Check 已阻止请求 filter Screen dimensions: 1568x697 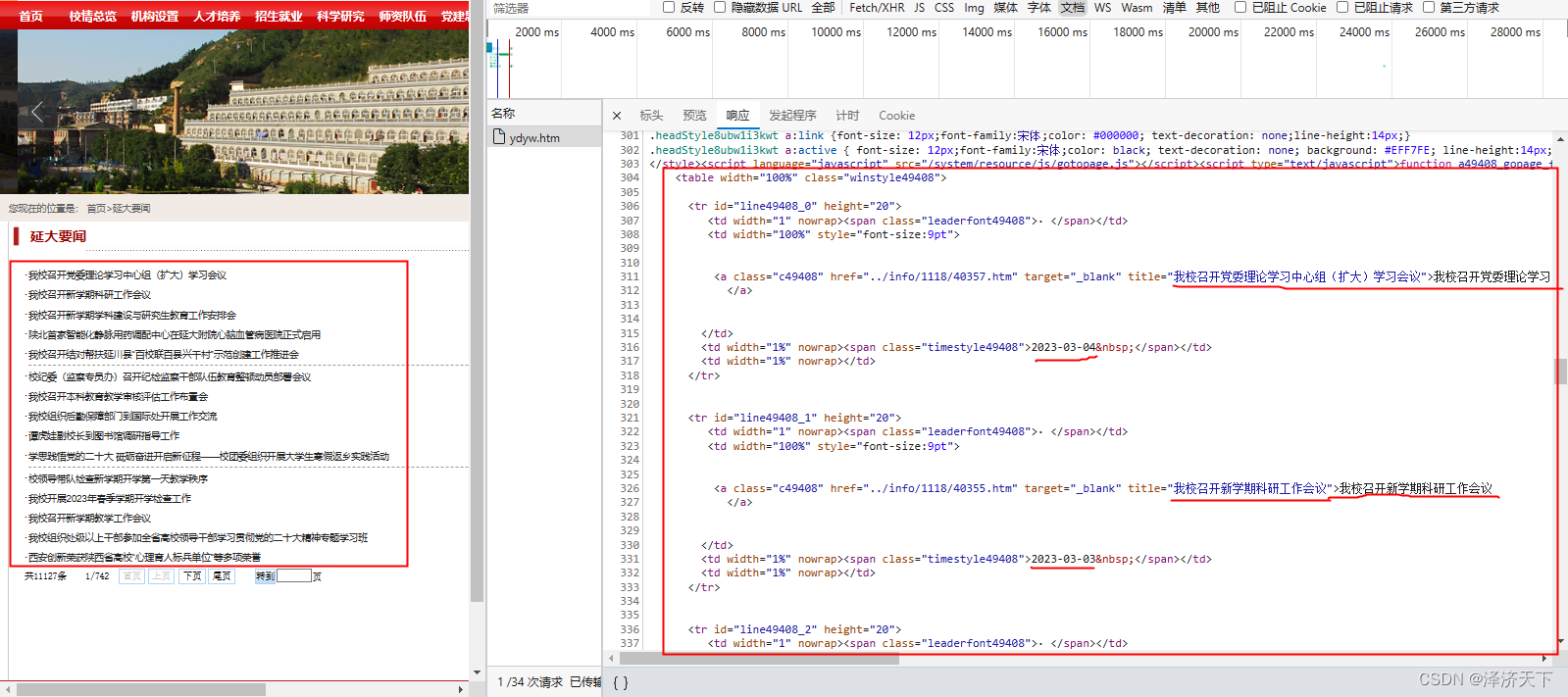(1342, 7)
